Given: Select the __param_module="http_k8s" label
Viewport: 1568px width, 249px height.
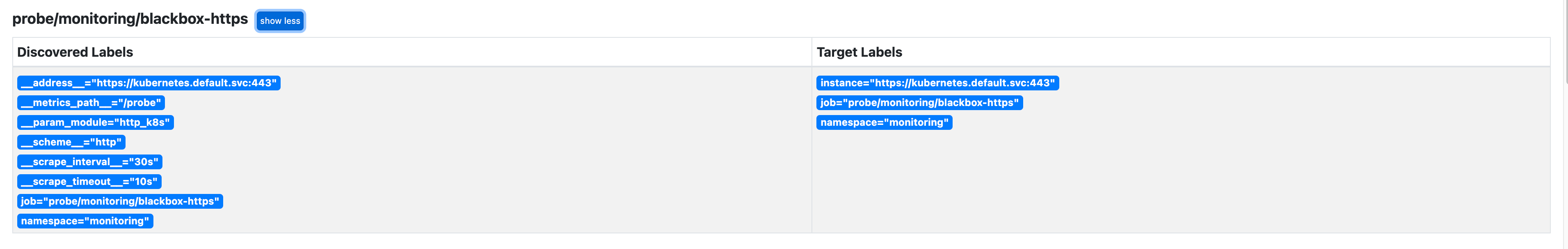Looking at the screenshot, I should (x=95, y=123).
